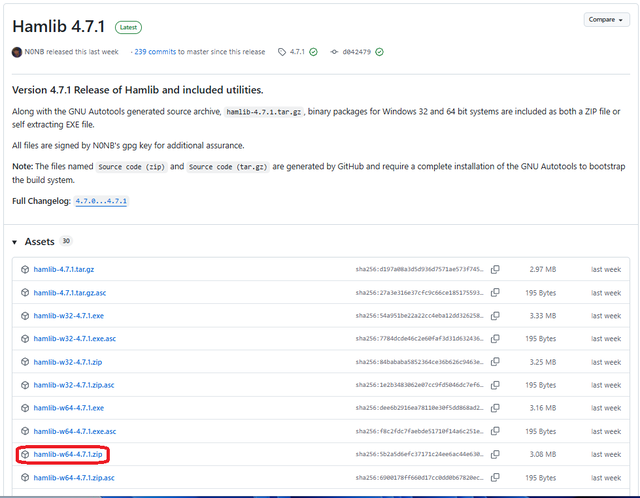Collapse the Assets section triangle

pos(15,242)
